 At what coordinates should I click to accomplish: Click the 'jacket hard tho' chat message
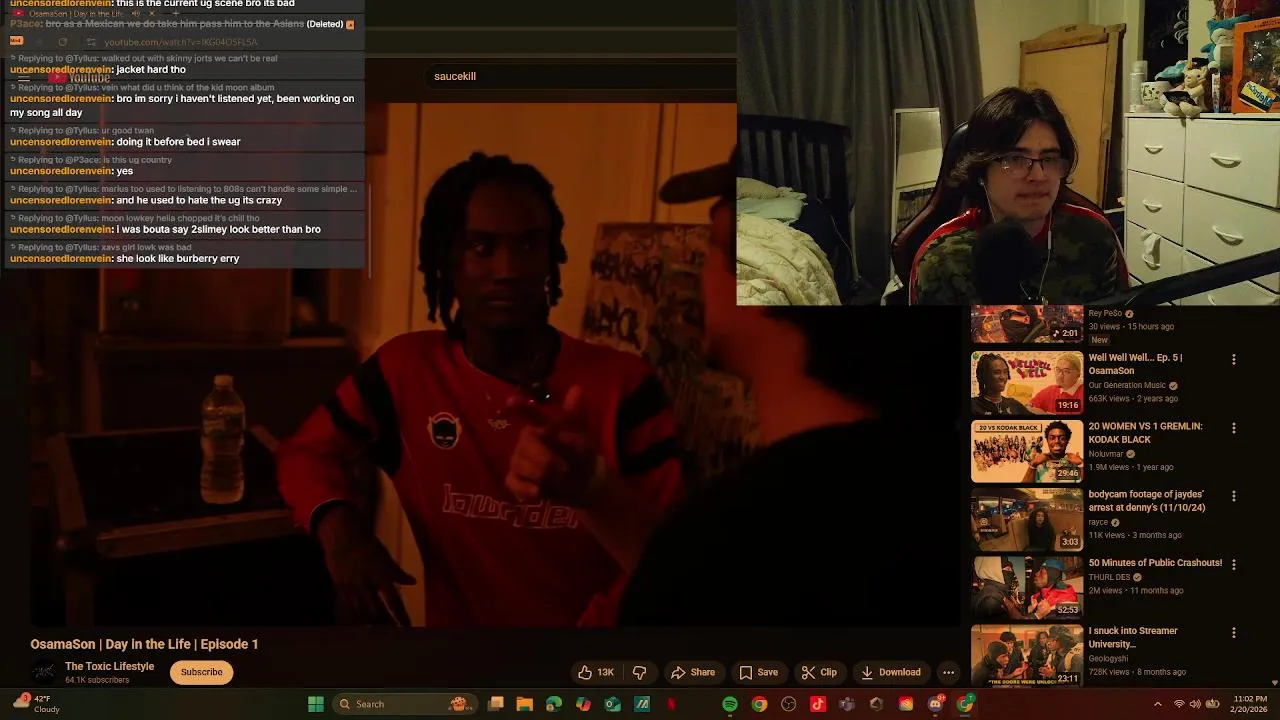tap(151, 70)
